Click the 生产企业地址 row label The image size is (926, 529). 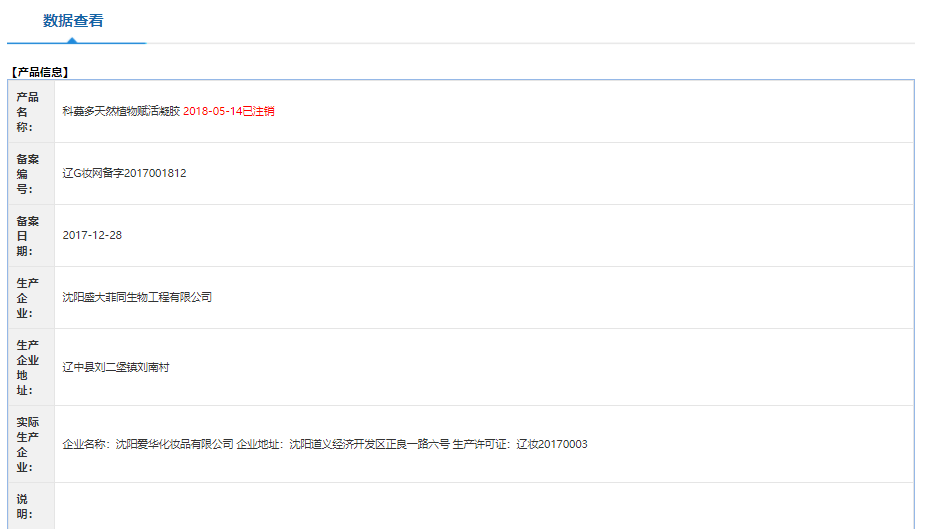click(28, 367)
